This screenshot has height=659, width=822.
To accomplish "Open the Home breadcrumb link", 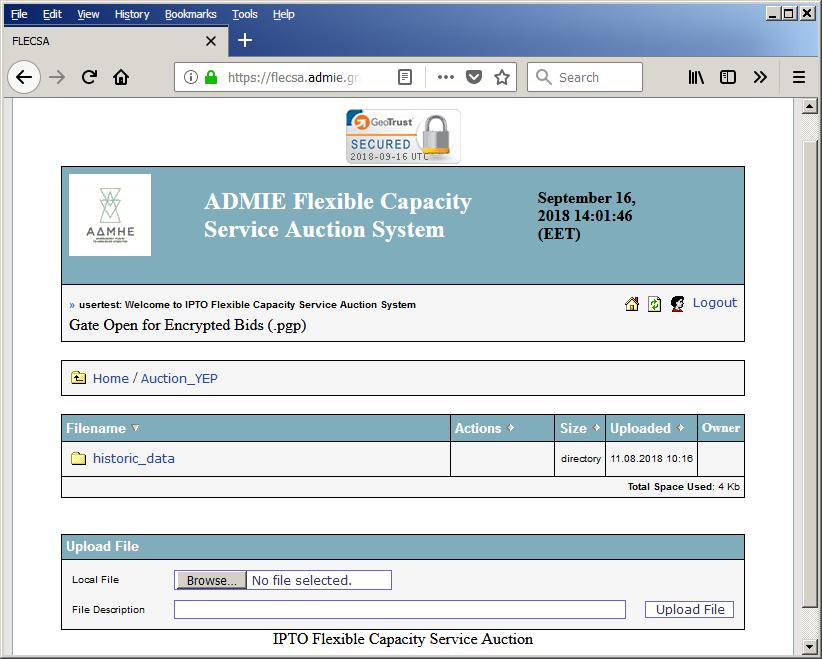I will point(111,379).
